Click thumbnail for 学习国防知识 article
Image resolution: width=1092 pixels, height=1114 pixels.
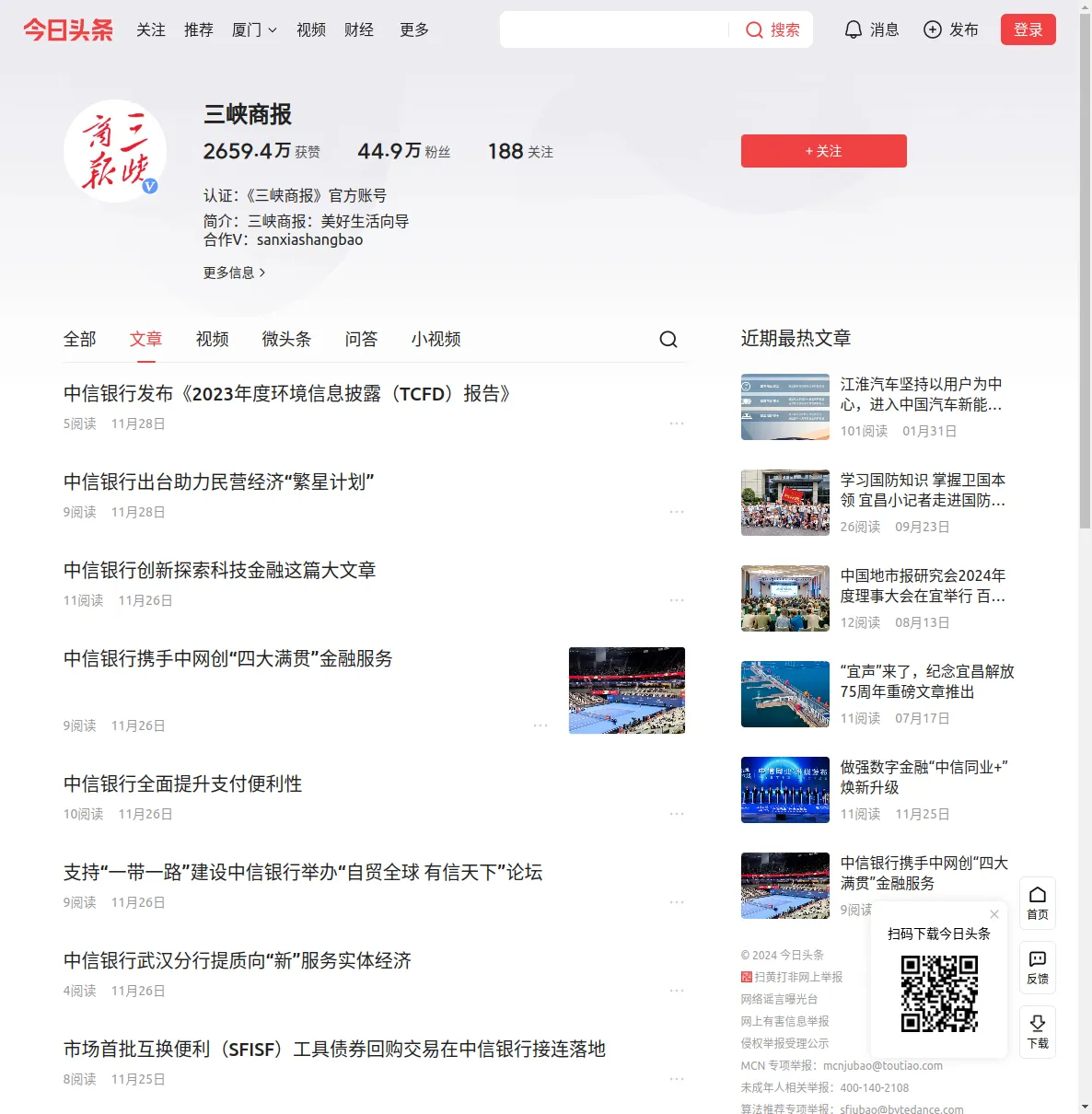(x=785, y=503)
